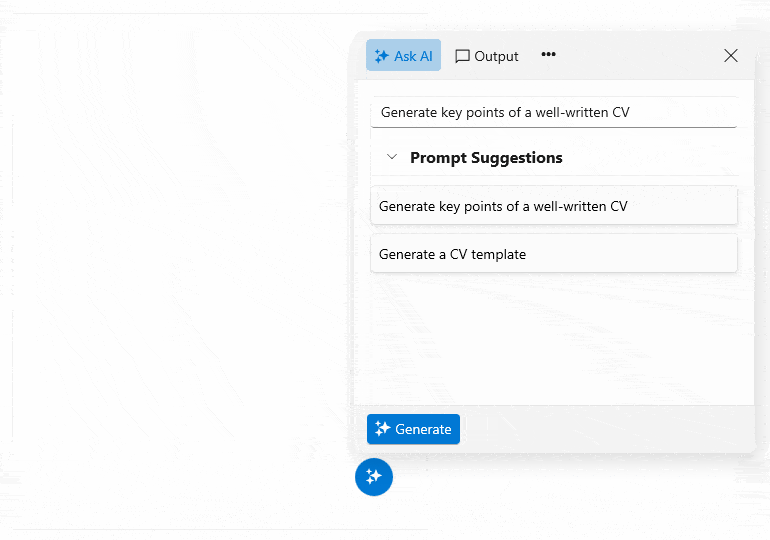Switch to the Ask AI tab
This screenshot has height=540, width=770.
[403, 55]
